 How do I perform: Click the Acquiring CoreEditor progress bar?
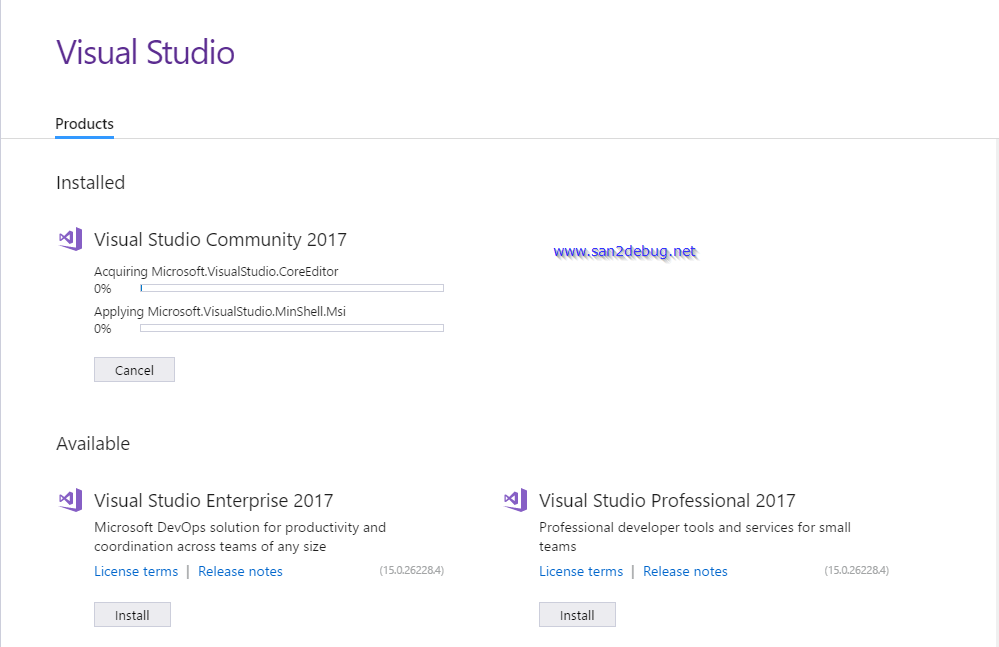click(x=290, y=288)
